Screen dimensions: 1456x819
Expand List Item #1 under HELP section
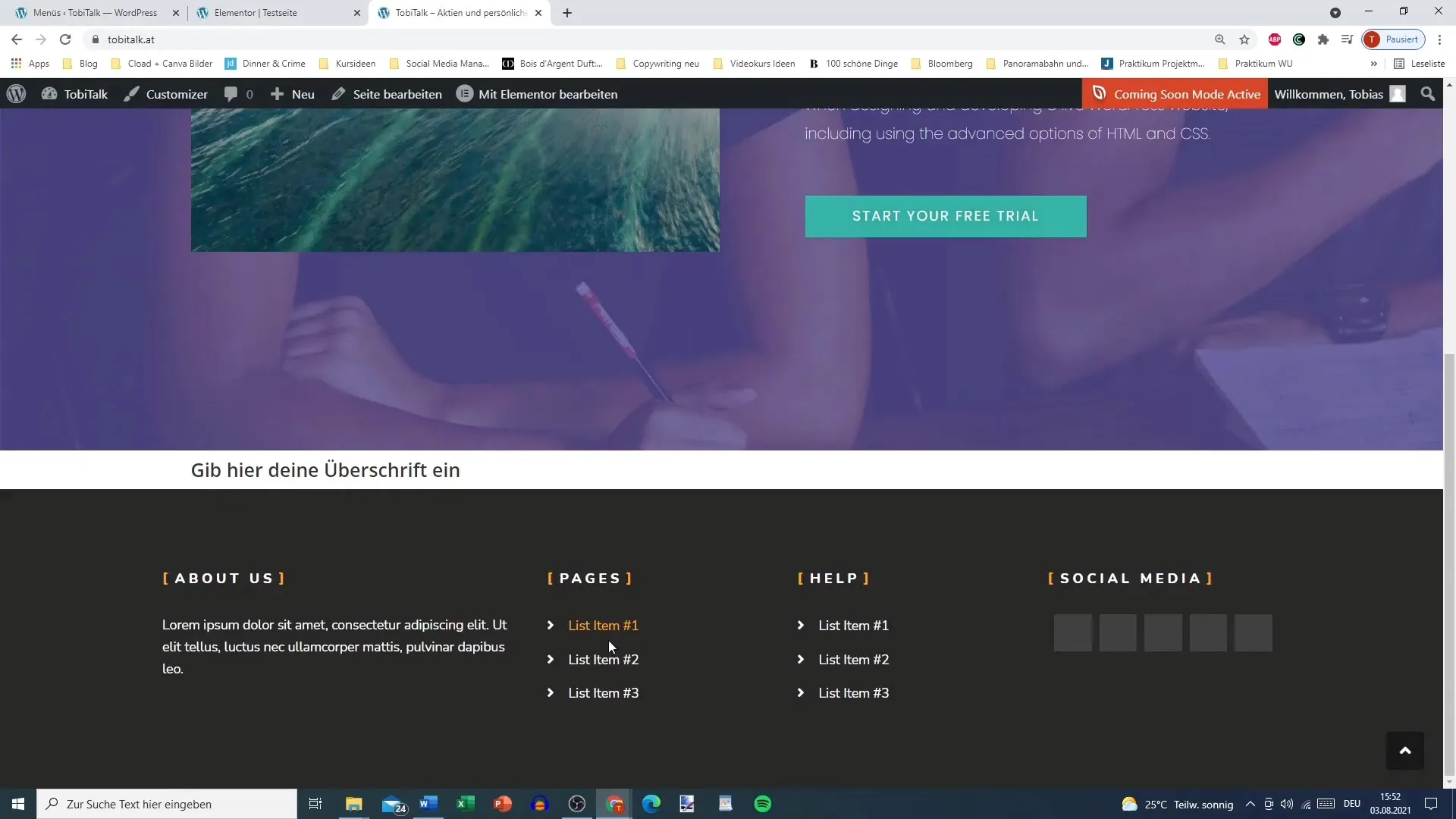point(855,625)
